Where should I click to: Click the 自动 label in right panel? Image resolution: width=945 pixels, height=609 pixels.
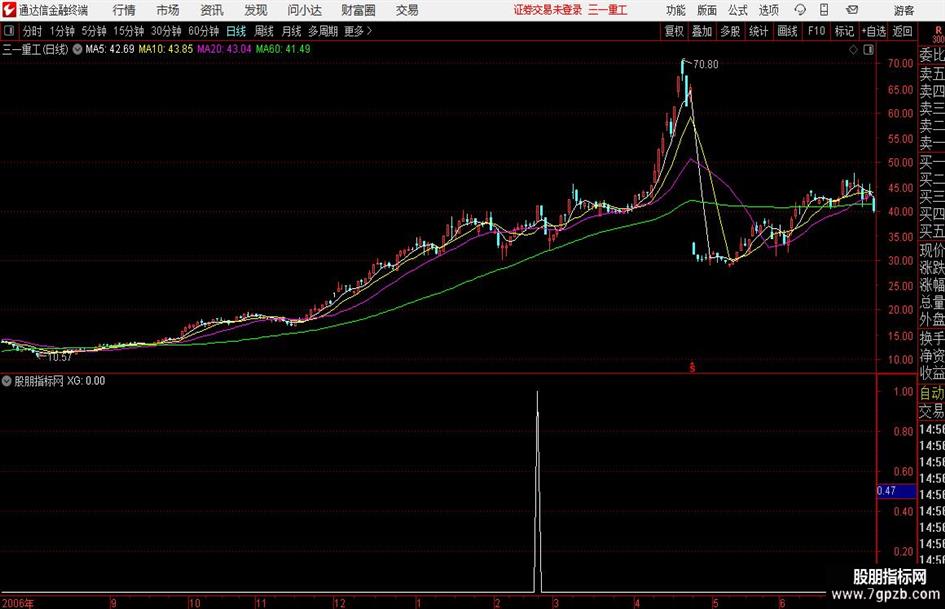932,393
